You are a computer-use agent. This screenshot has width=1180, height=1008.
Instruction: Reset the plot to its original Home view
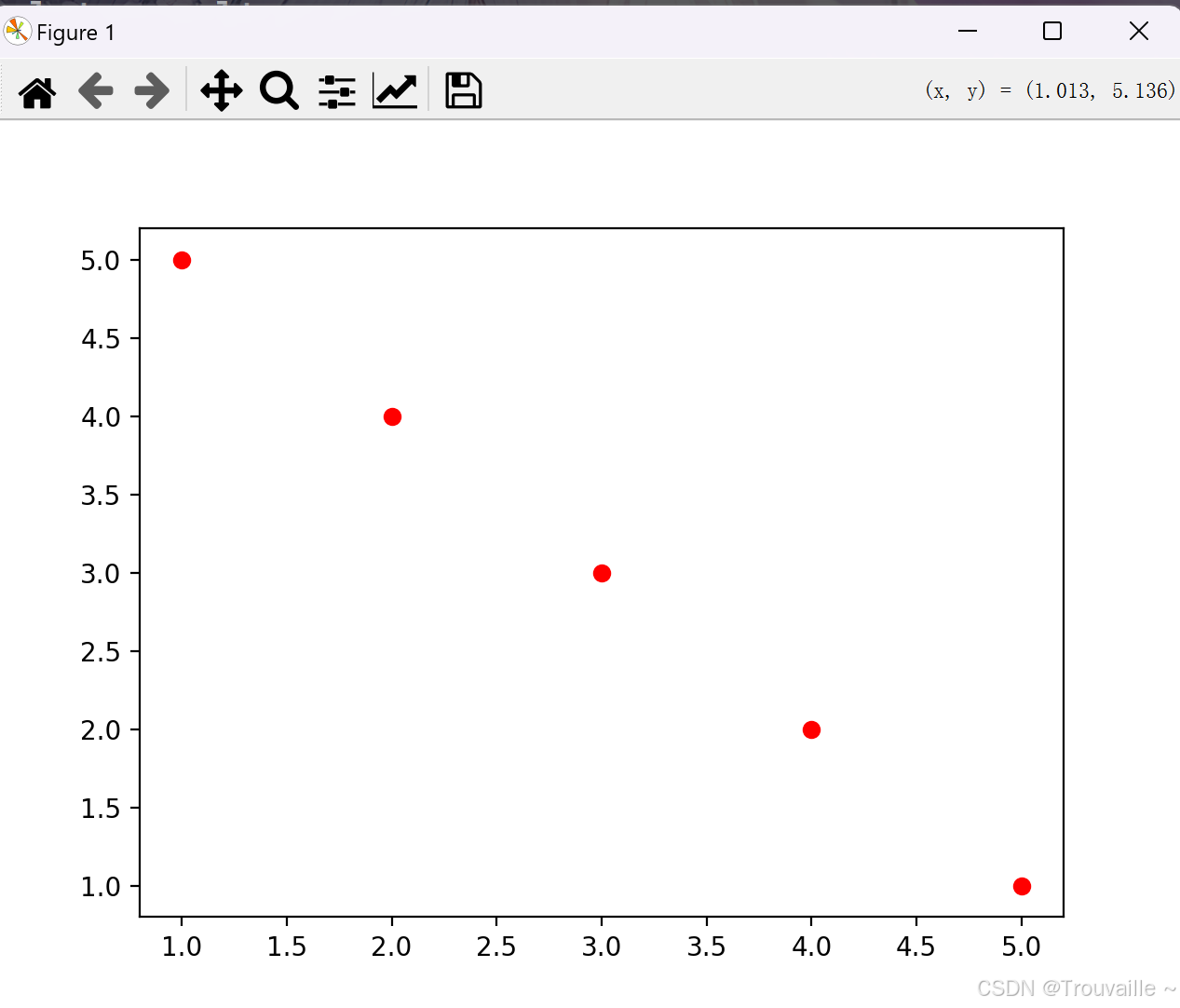point(37,91)
